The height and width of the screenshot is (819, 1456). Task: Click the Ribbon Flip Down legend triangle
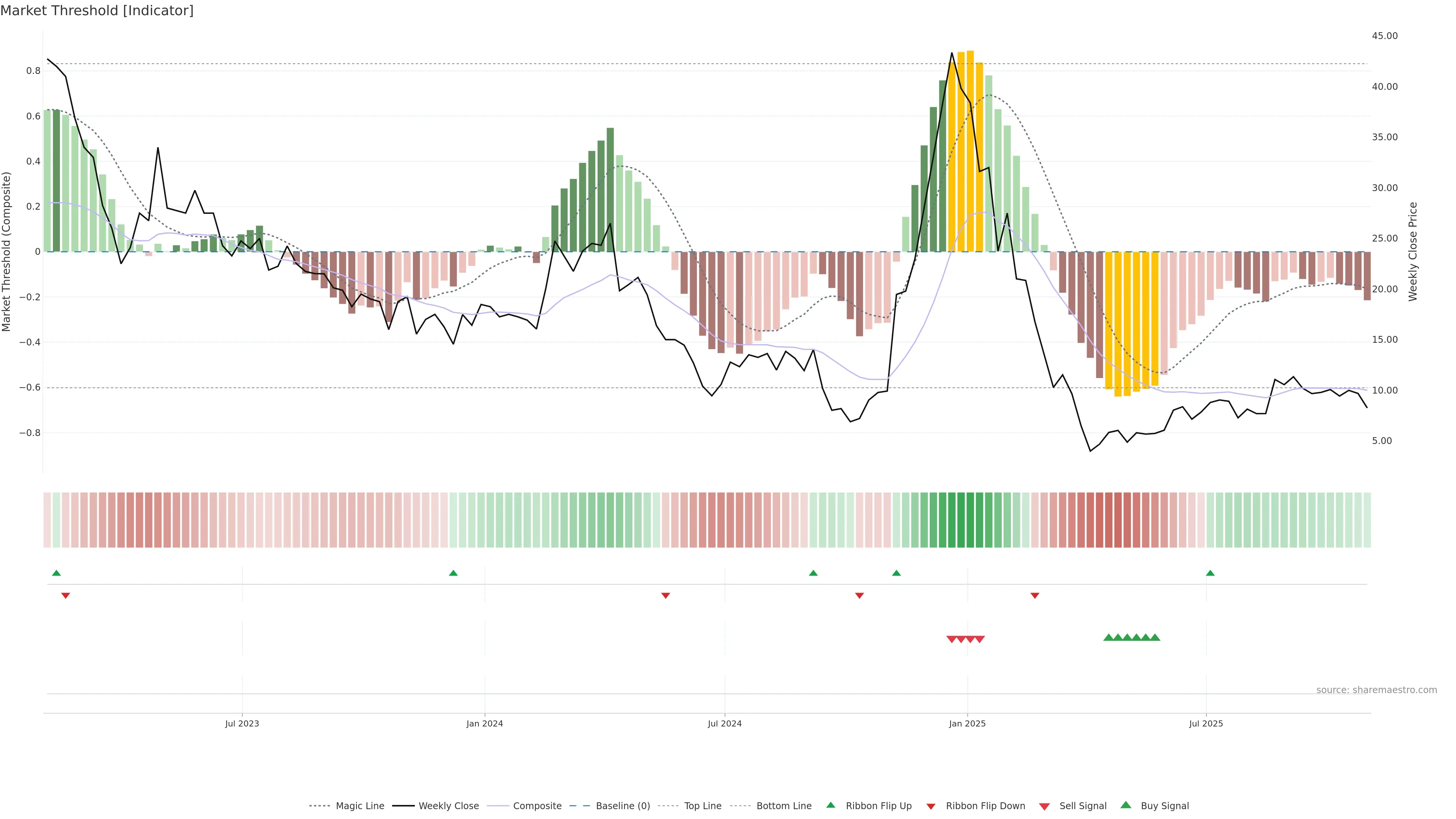point(930,806)
